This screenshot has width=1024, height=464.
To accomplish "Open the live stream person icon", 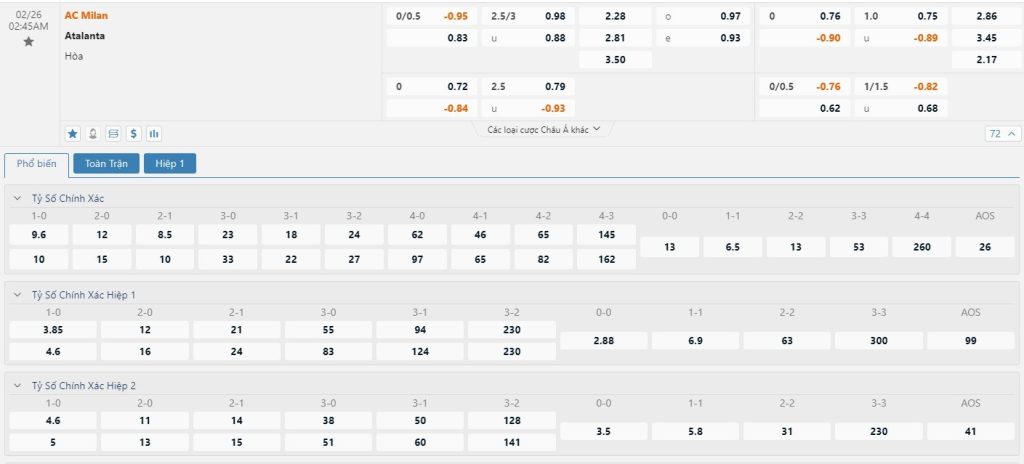I will click(93, 133).
